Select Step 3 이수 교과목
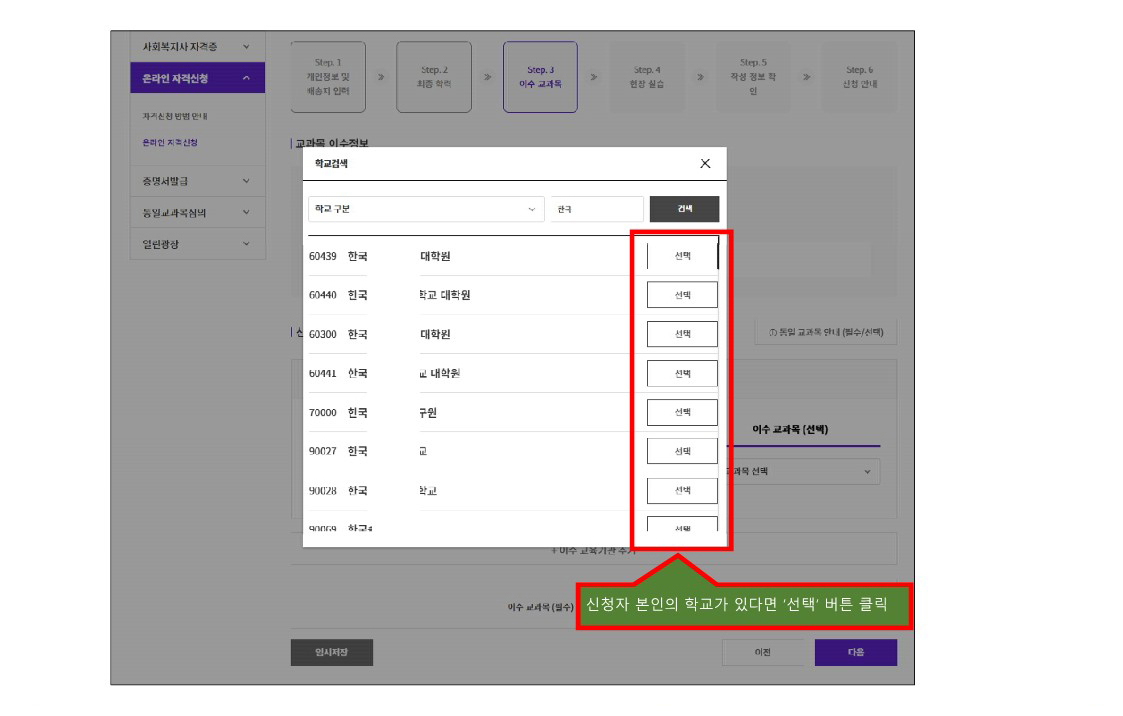The width and height of the screenshot is (1123, 716). pyautogui.click(x=540, y=77)
